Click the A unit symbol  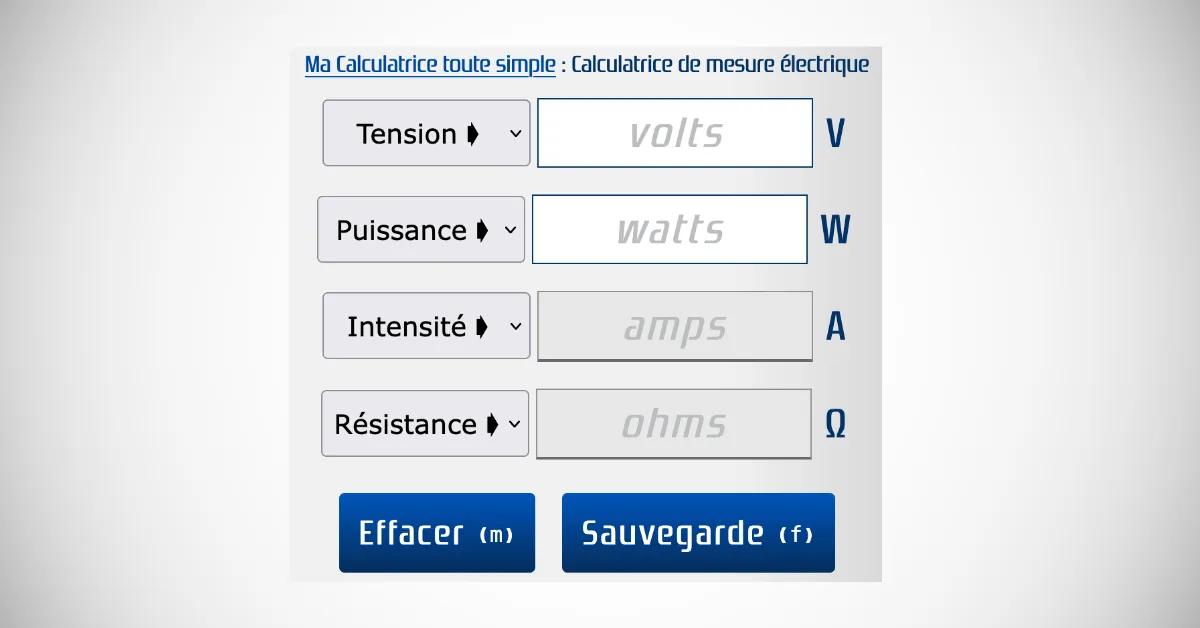click(835, 327)
